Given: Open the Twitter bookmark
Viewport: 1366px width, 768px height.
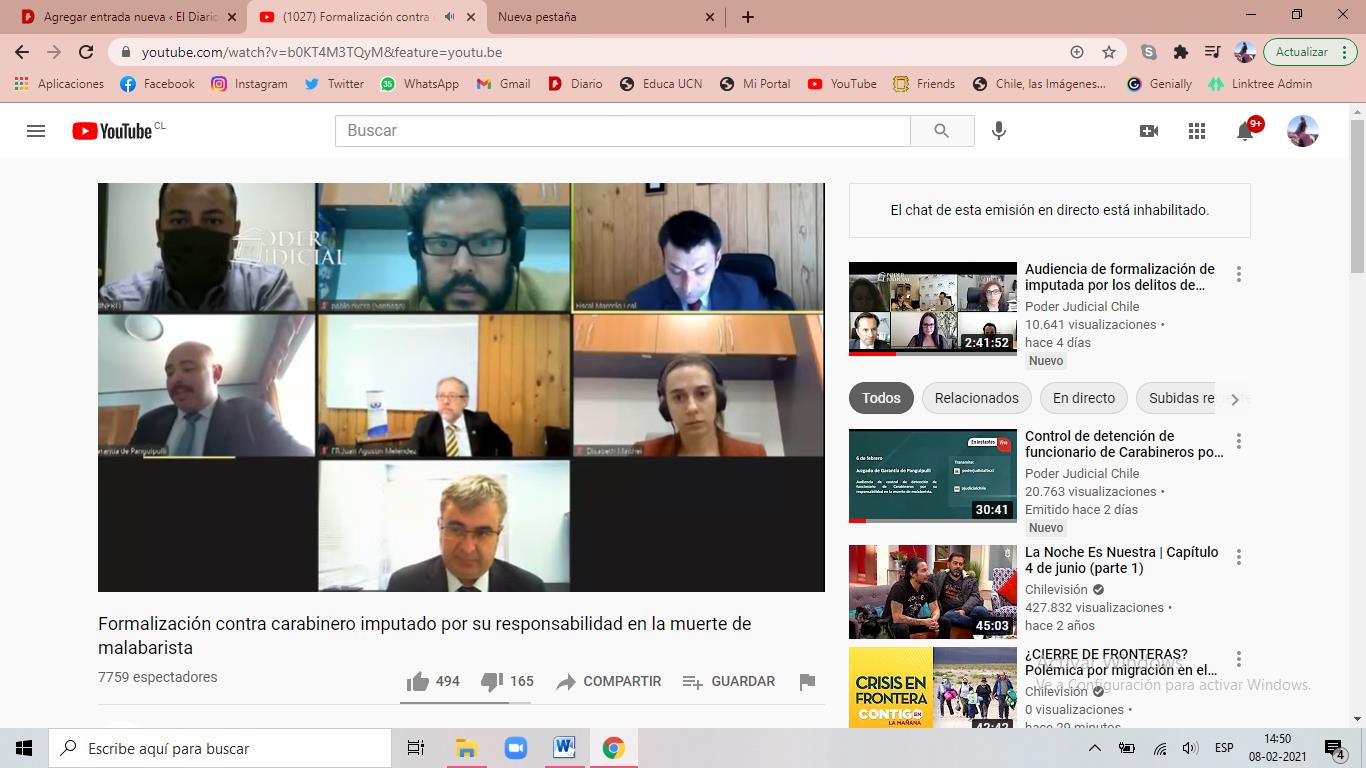Looking at the screenshot, I should 334,84.
